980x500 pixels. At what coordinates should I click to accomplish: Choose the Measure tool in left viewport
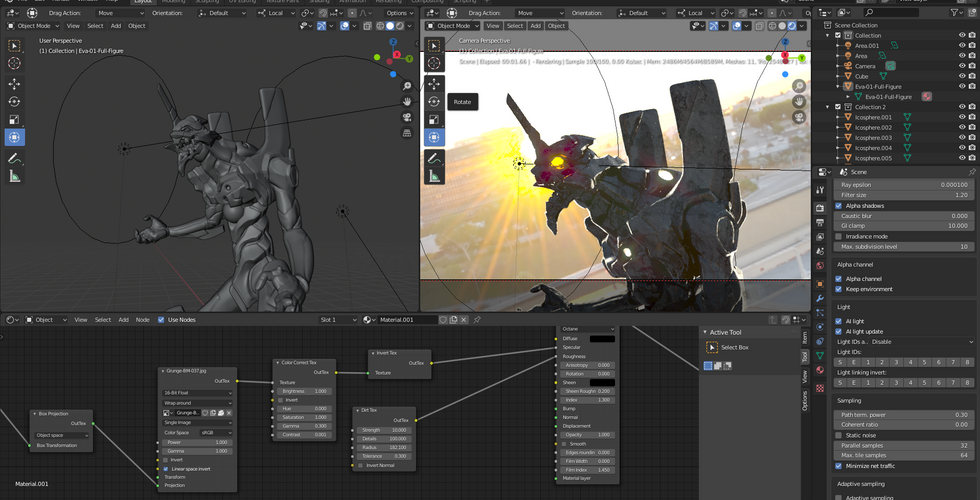[x=14, y=176]
